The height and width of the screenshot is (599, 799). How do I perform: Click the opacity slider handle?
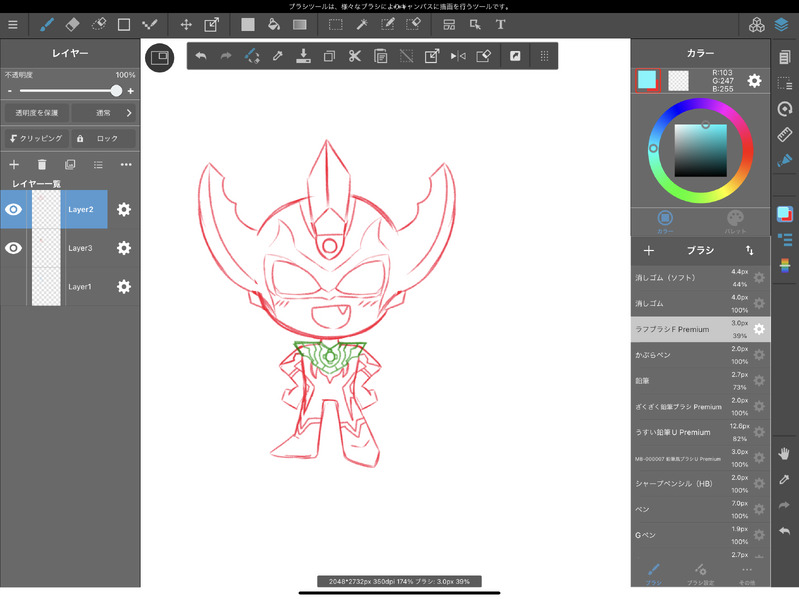(116, 91)
